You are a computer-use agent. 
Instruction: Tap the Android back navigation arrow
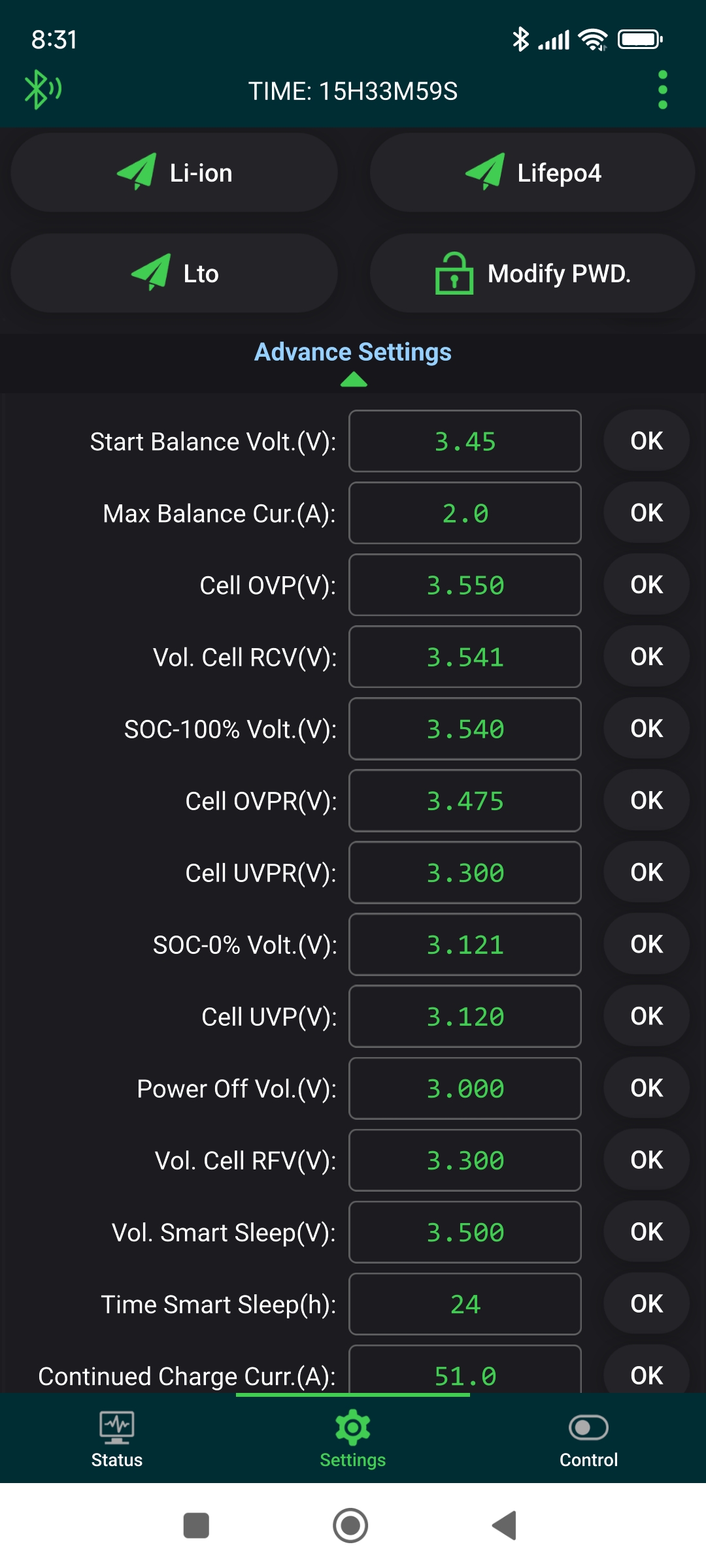coord(505,1526)
